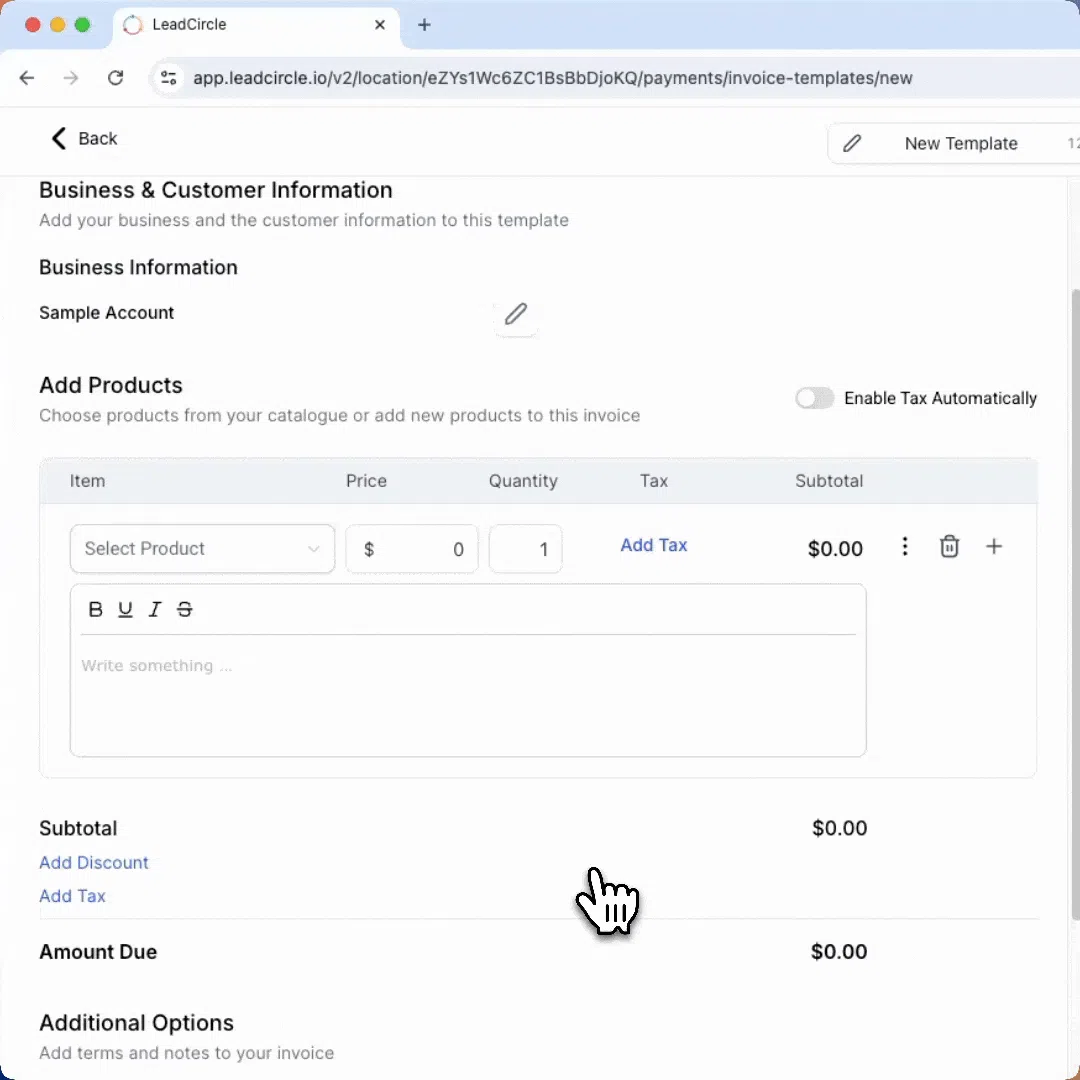Reload the page in the browser
The image size is (1080, 1080).
coord(116,78)
